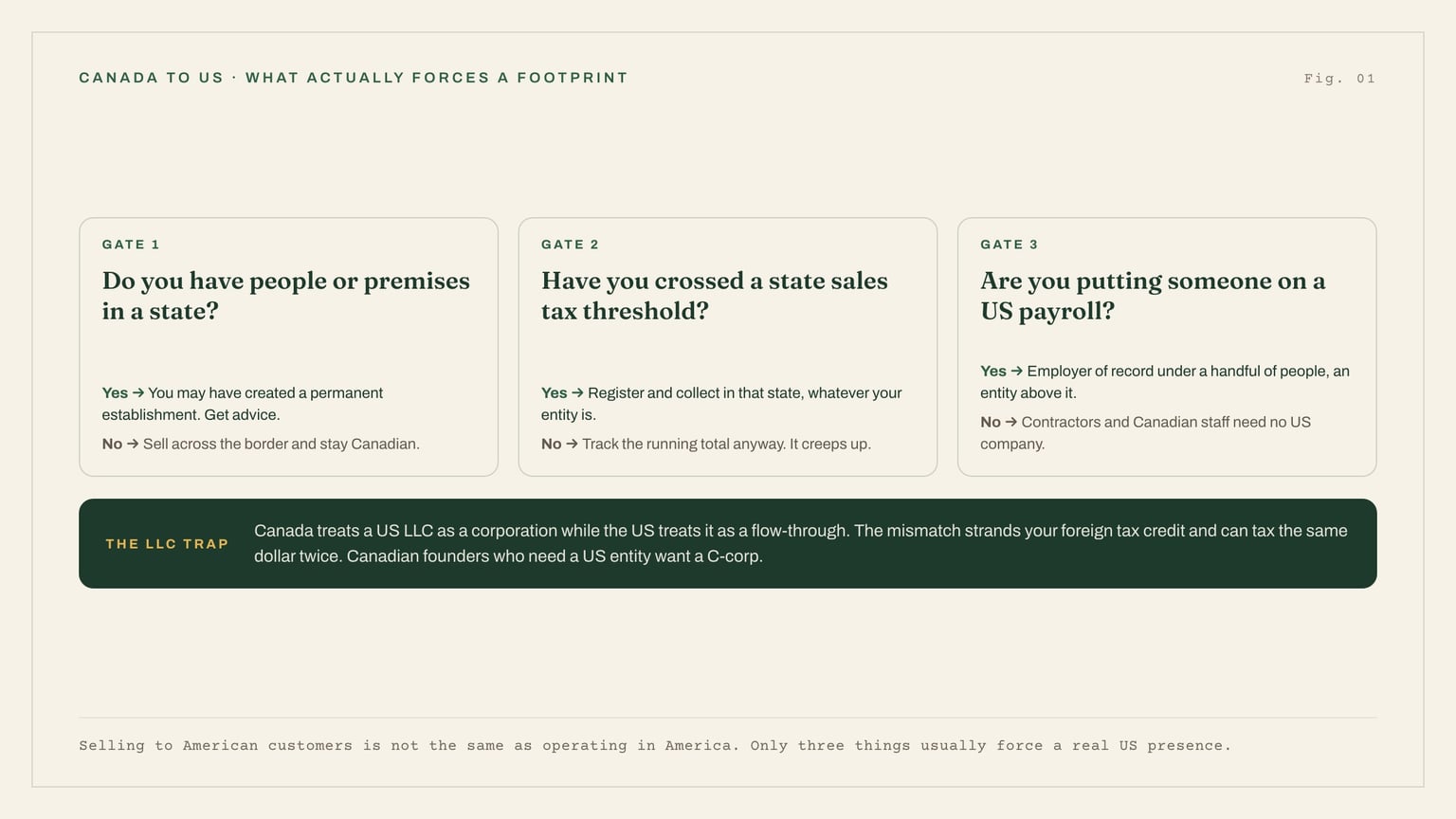Click the GATE 2 label

click(570, 245)
